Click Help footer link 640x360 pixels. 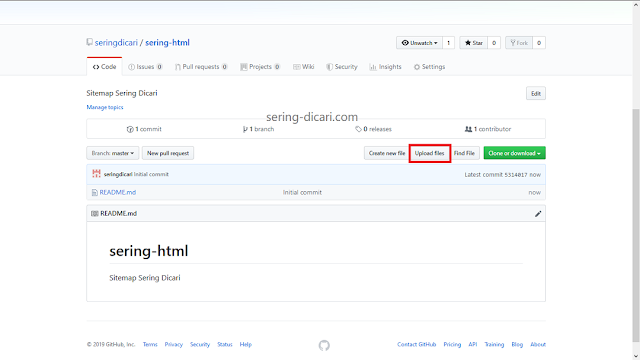coord(245,344)
